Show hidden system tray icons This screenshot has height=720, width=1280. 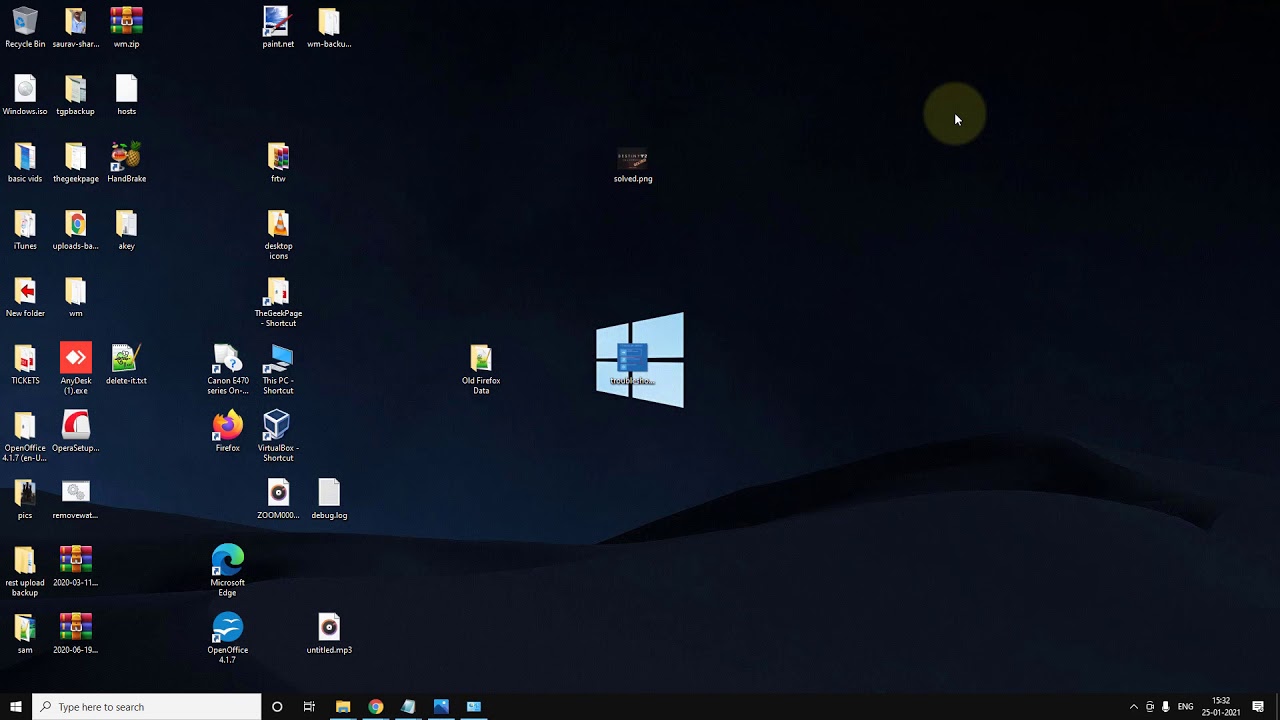click(x=1133, y=707)
